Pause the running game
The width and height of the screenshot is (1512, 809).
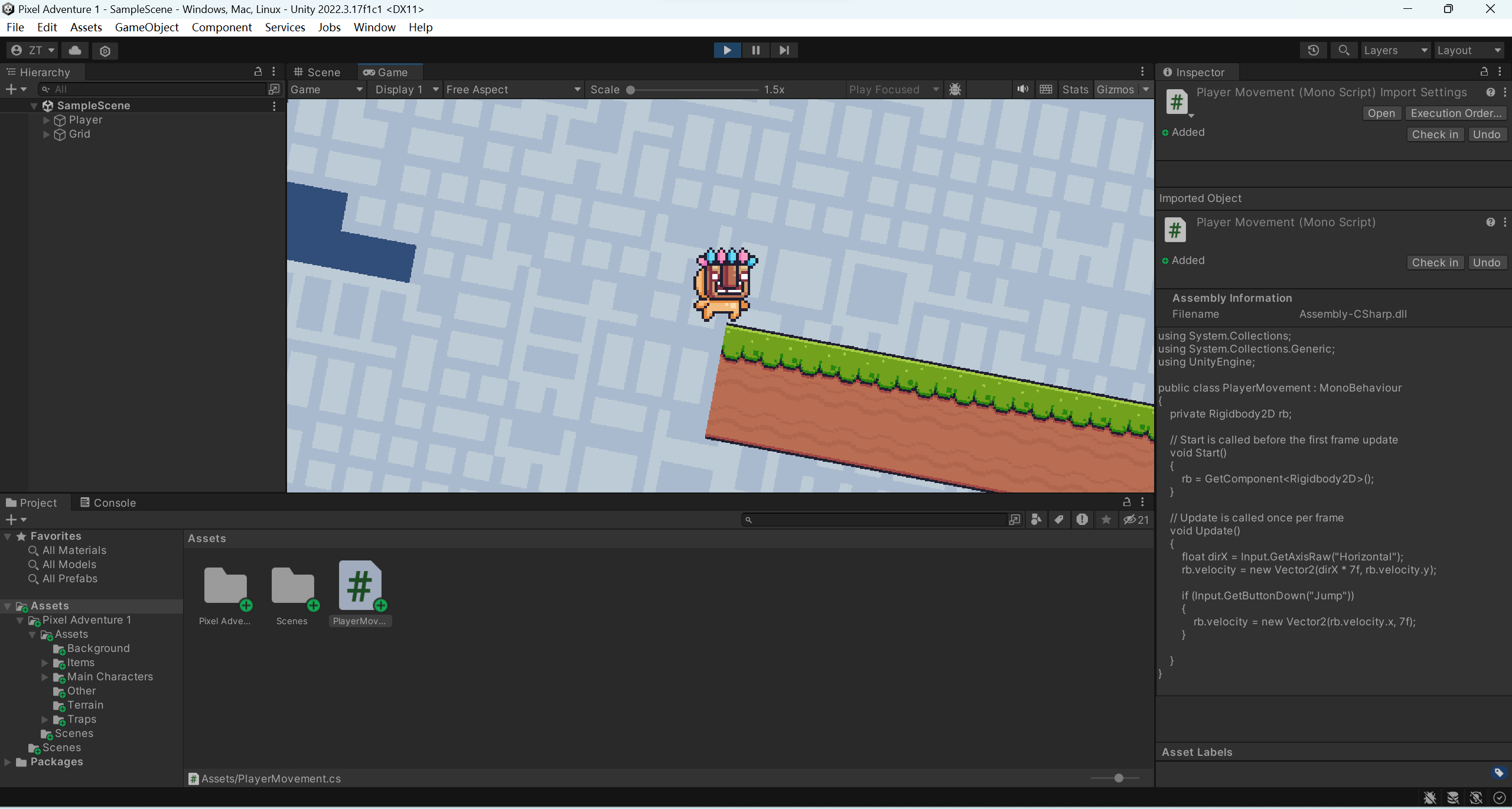(755, 50)
